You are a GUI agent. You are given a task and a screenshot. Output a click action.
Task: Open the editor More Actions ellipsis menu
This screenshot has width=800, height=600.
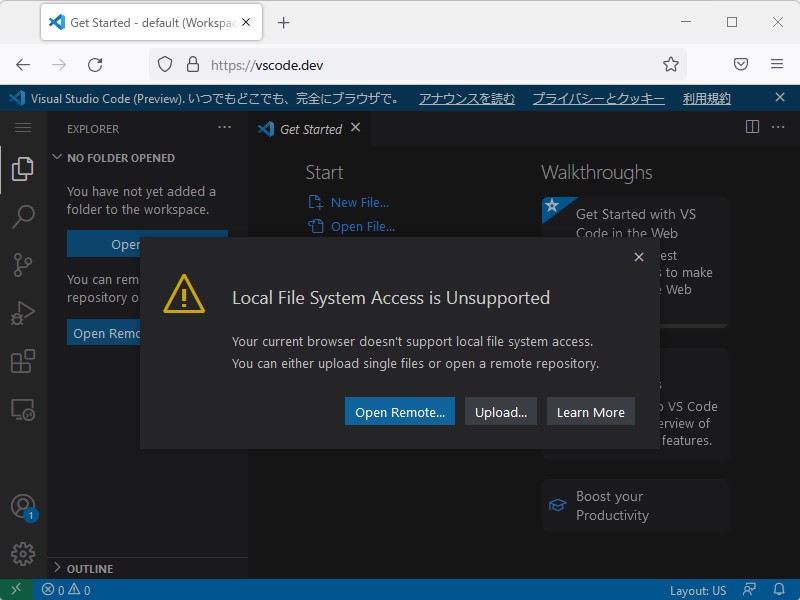coord(778,127)
